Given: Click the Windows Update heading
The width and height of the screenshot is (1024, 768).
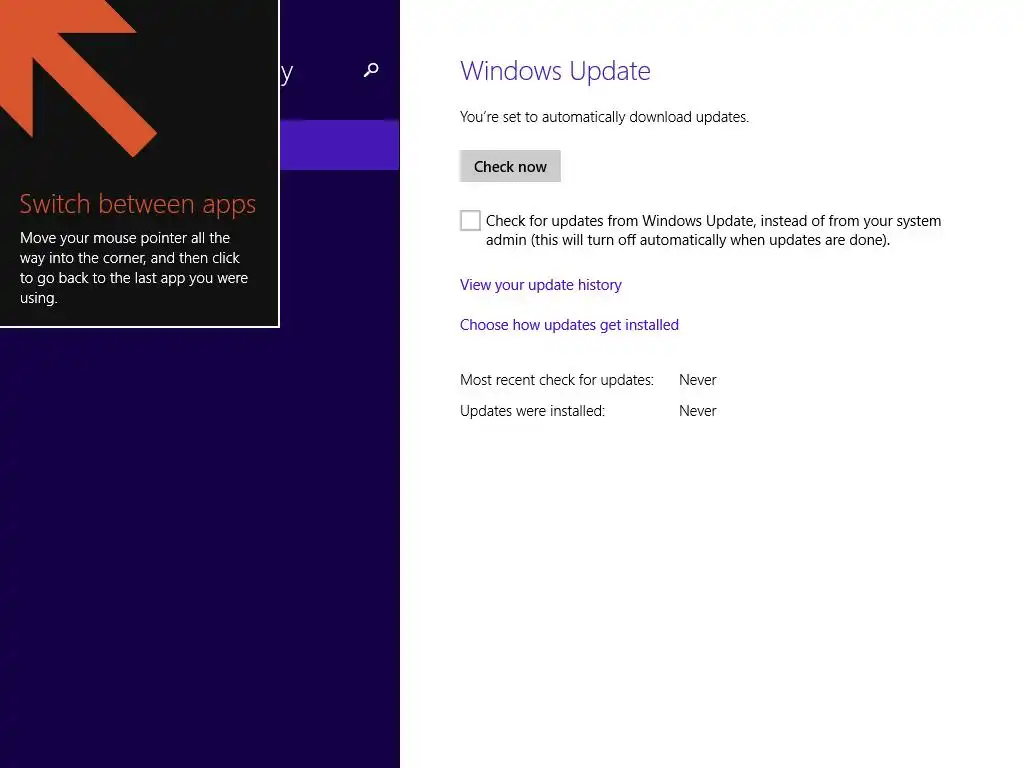Looking at the screenshot, I should 555,71.
